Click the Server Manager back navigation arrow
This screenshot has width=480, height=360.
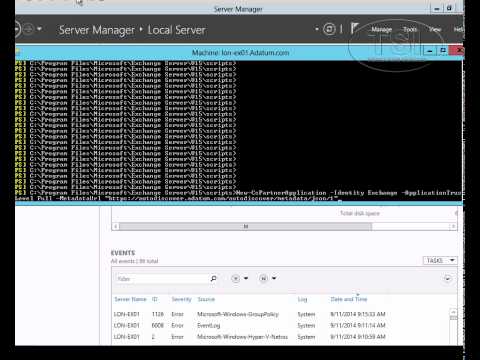point(17,29)
